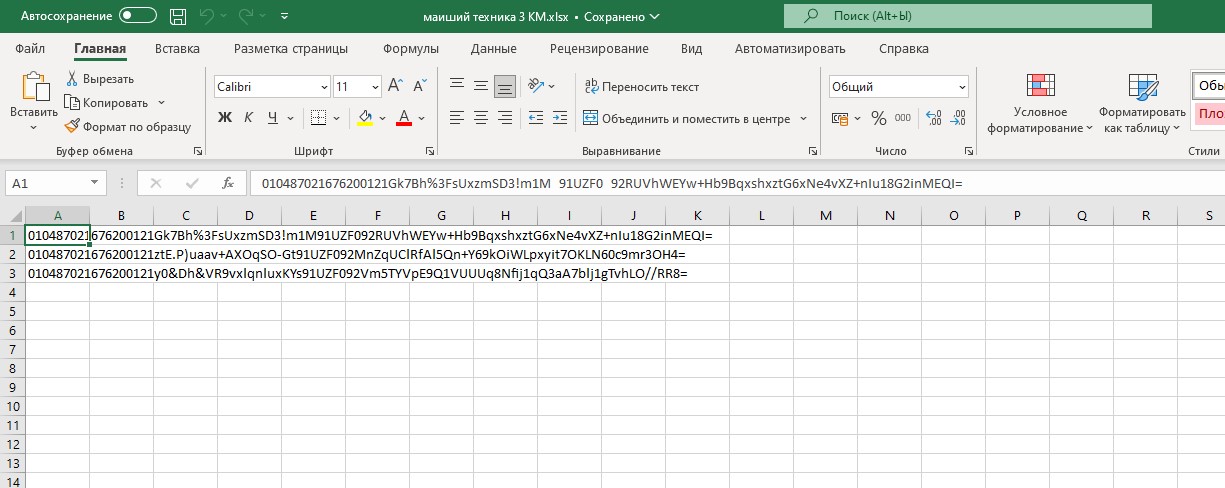Toggle bottom vertical alignment

coord(505,87)
